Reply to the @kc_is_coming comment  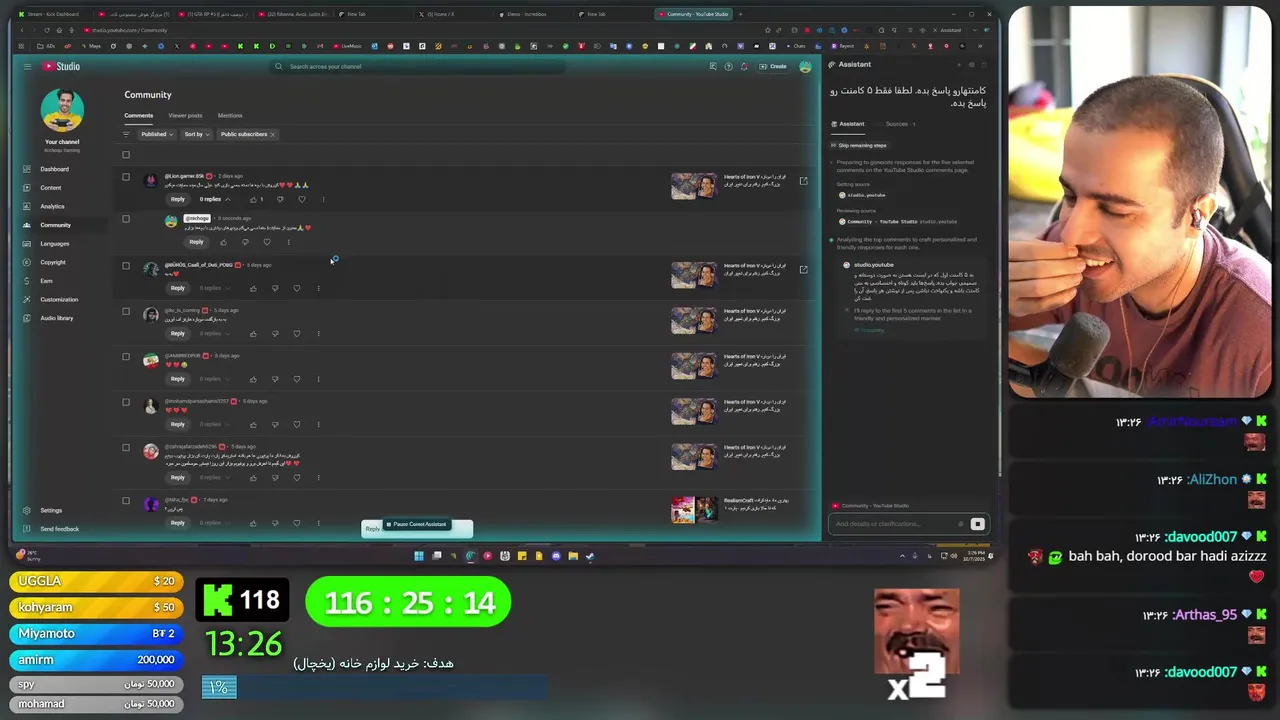[178, 333]
